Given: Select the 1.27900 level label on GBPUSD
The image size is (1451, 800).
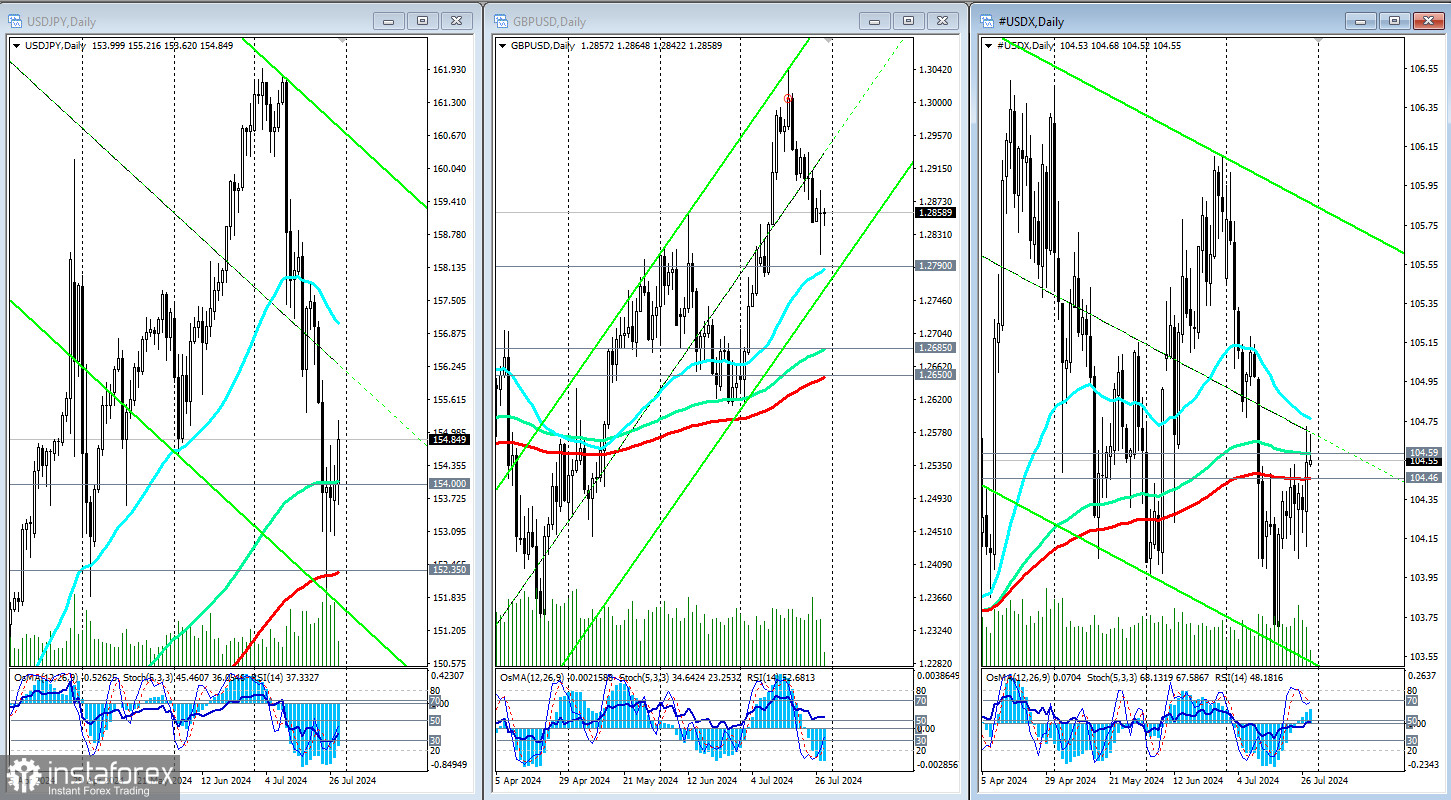Looking at the screenshot, I should (x=933, y=266).
